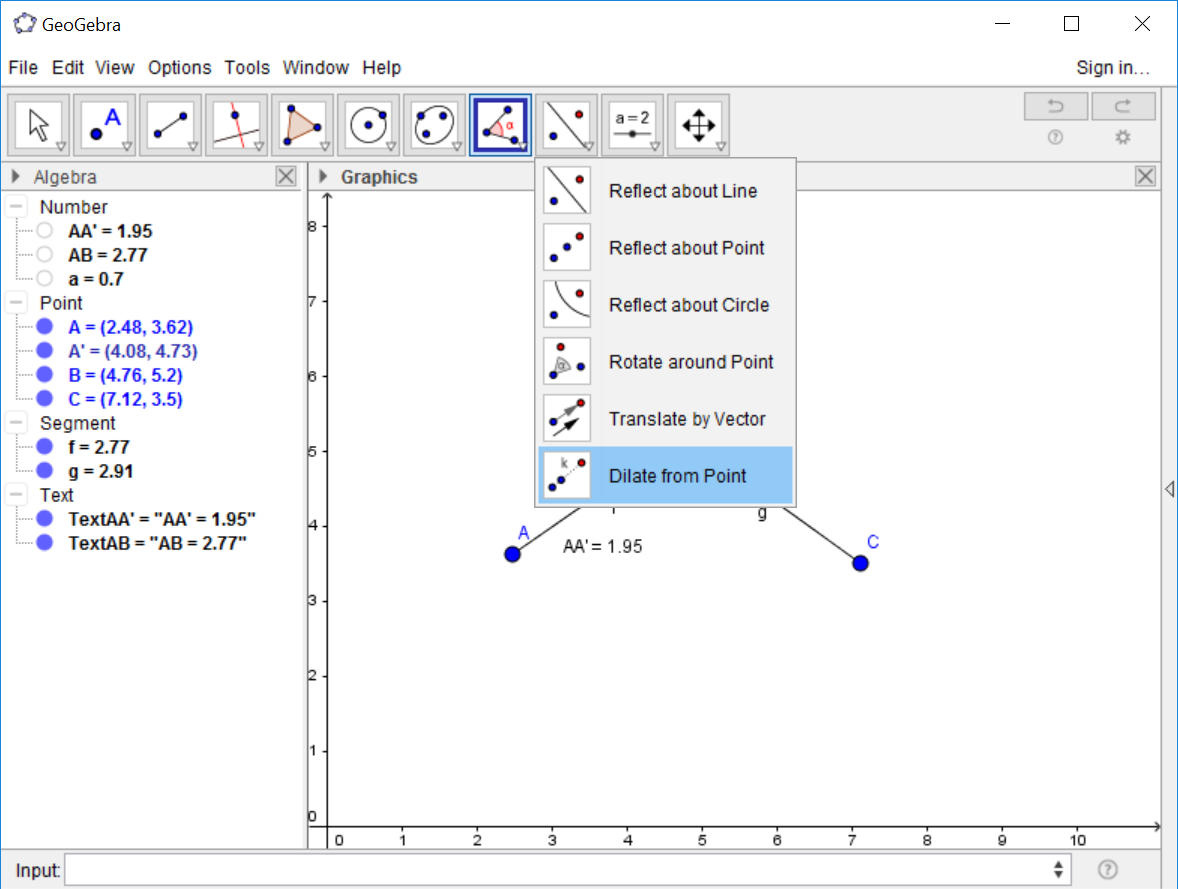This screenshot has height=889, width=1178.
Task: Select the Polygon tool
Action: 302,122
